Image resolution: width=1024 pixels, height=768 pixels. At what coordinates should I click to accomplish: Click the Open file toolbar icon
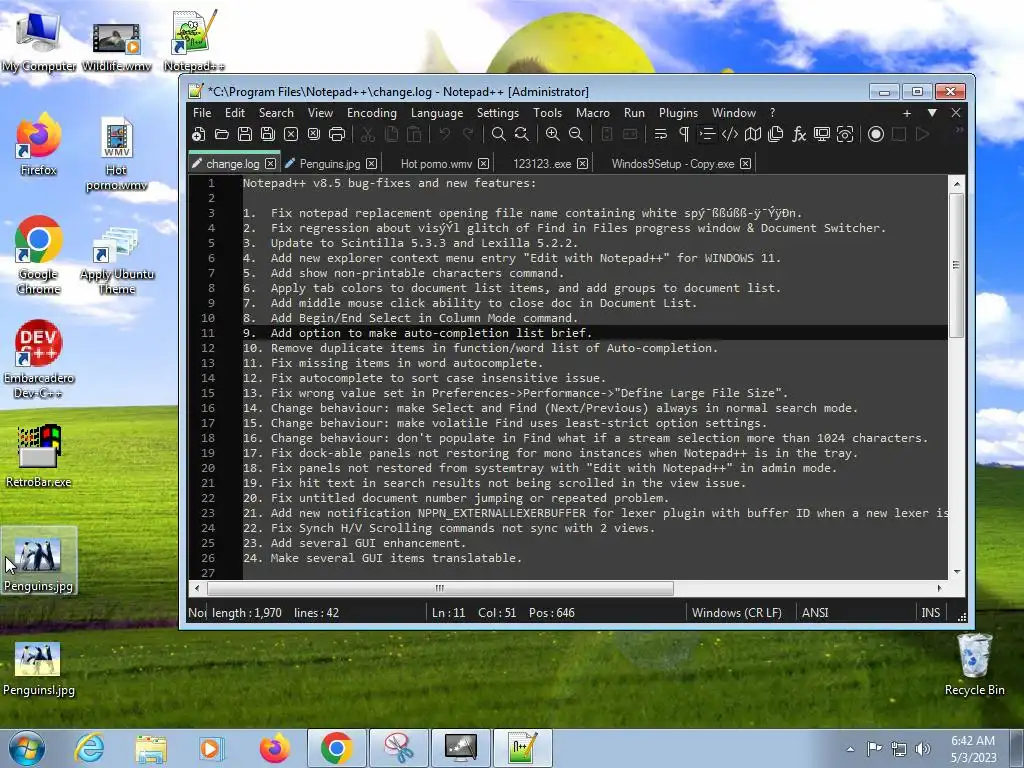tap(222, 135)
